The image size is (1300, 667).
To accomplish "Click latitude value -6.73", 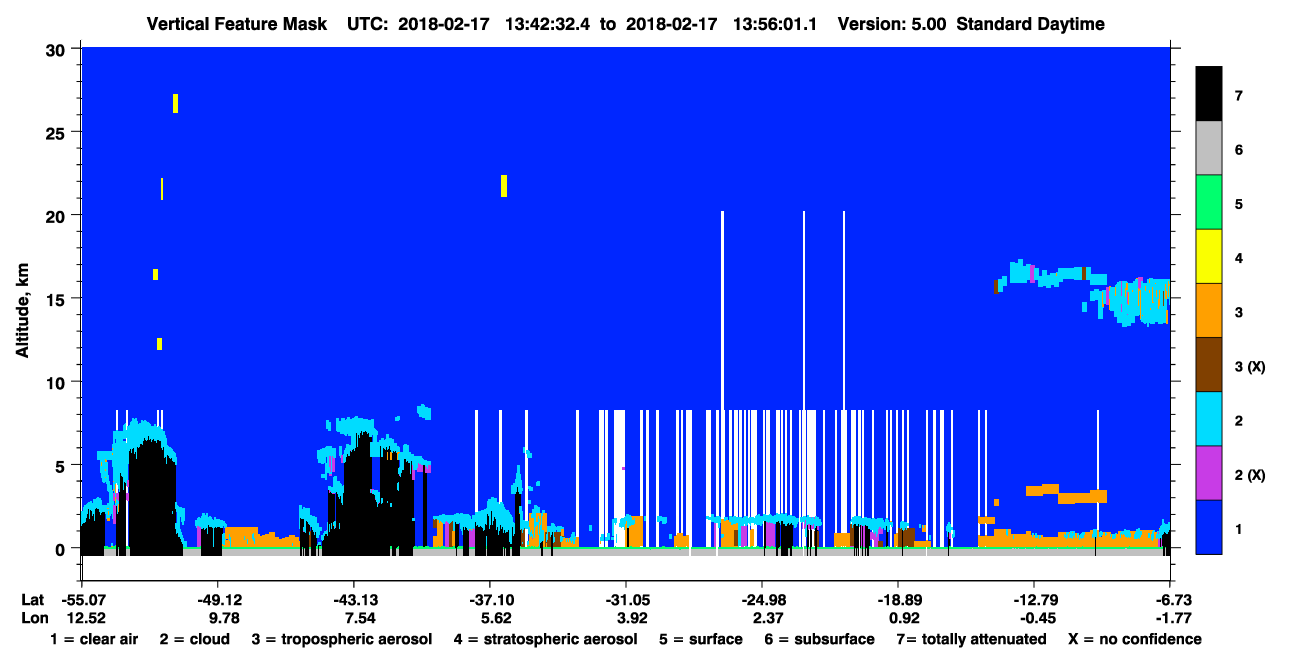I will [x=1171, y=599].
